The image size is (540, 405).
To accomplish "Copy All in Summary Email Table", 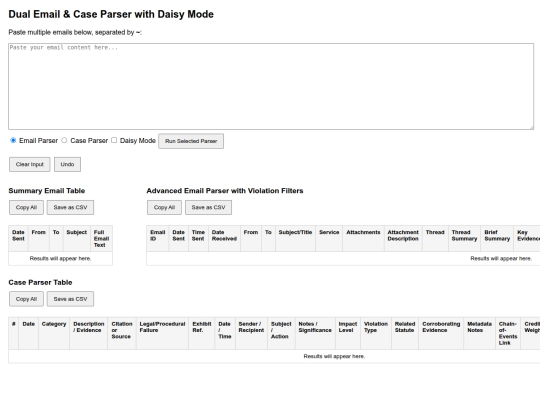I will coord(26,207).
